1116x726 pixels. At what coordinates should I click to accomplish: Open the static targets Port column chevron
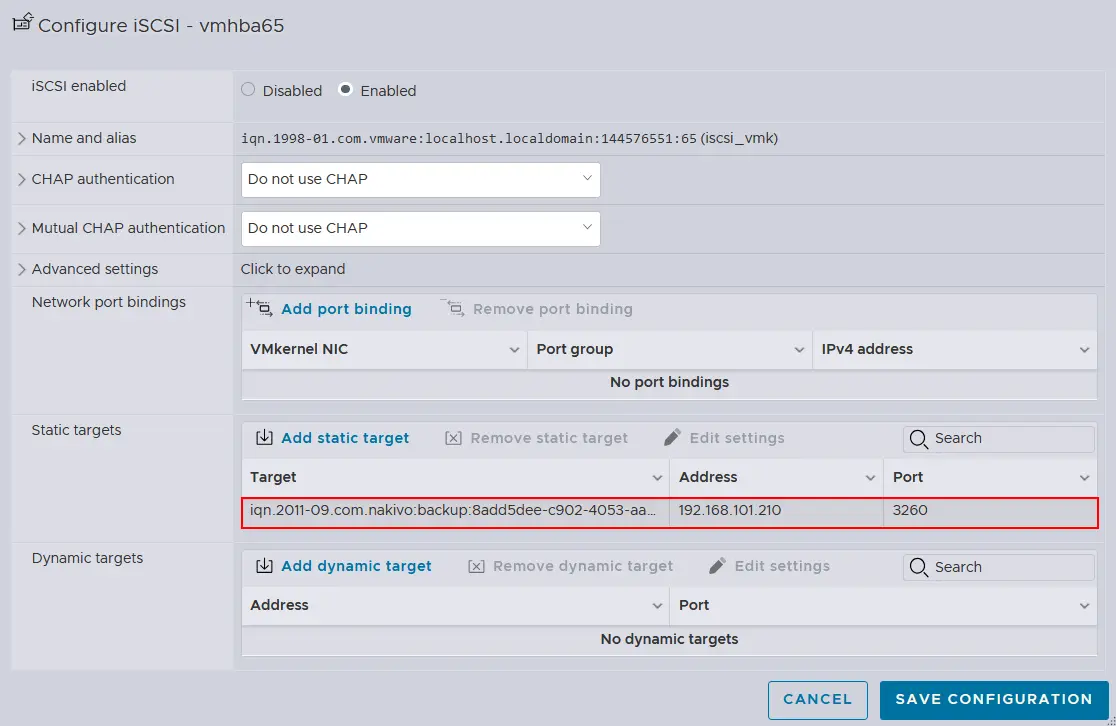coord(1084,478)
